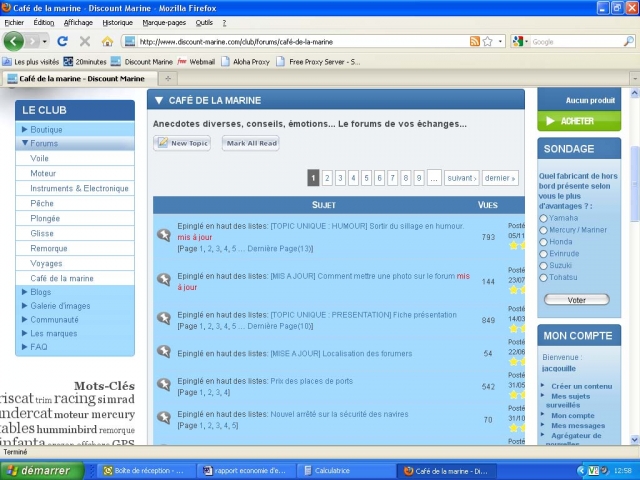Click the page vertical scrollbar thumb
640x480 pixels.
[635, 184]
